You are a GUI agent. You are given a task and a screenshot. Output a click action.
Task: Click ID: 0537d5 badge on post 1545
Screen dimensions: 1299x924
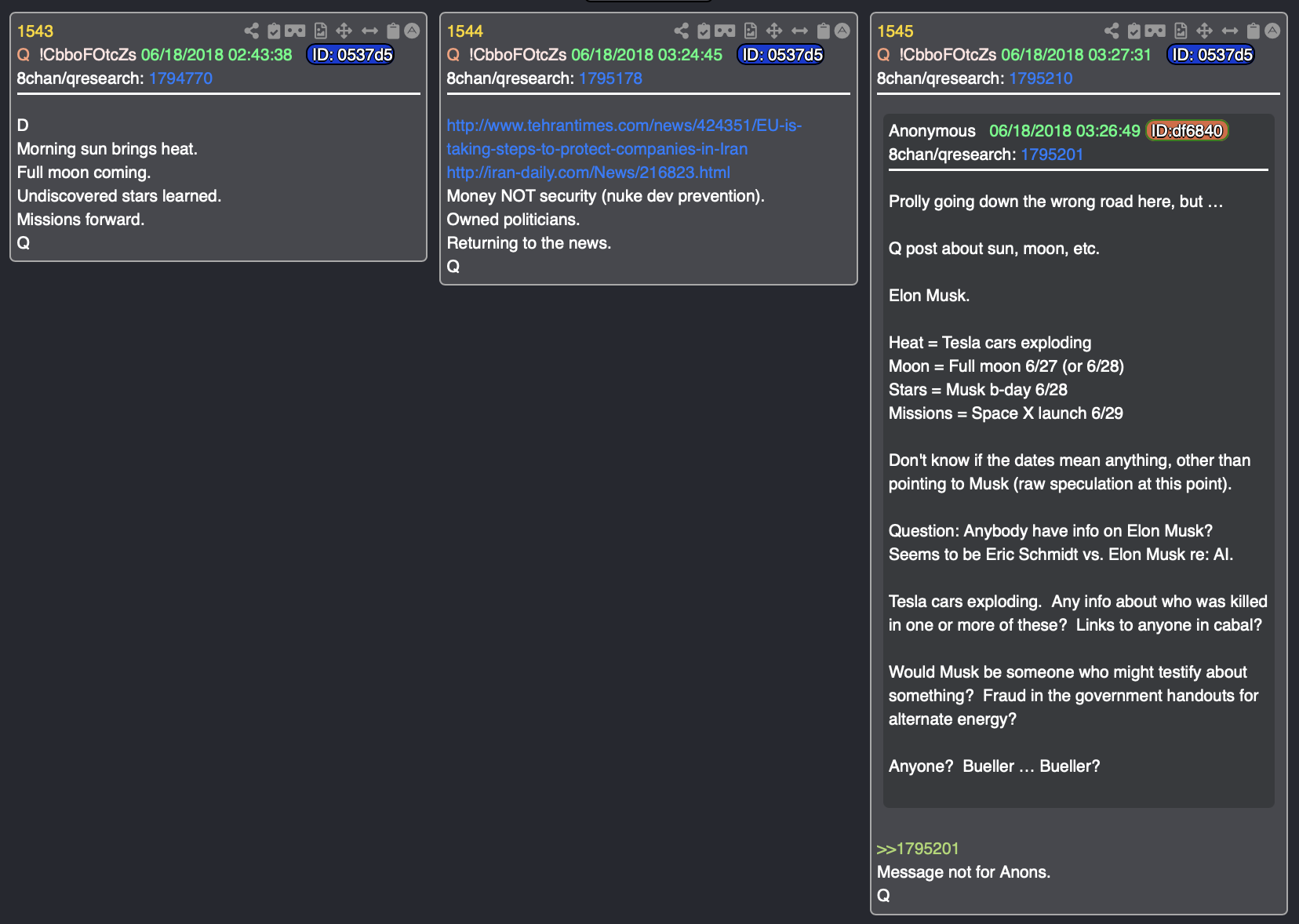(1211, 55)
